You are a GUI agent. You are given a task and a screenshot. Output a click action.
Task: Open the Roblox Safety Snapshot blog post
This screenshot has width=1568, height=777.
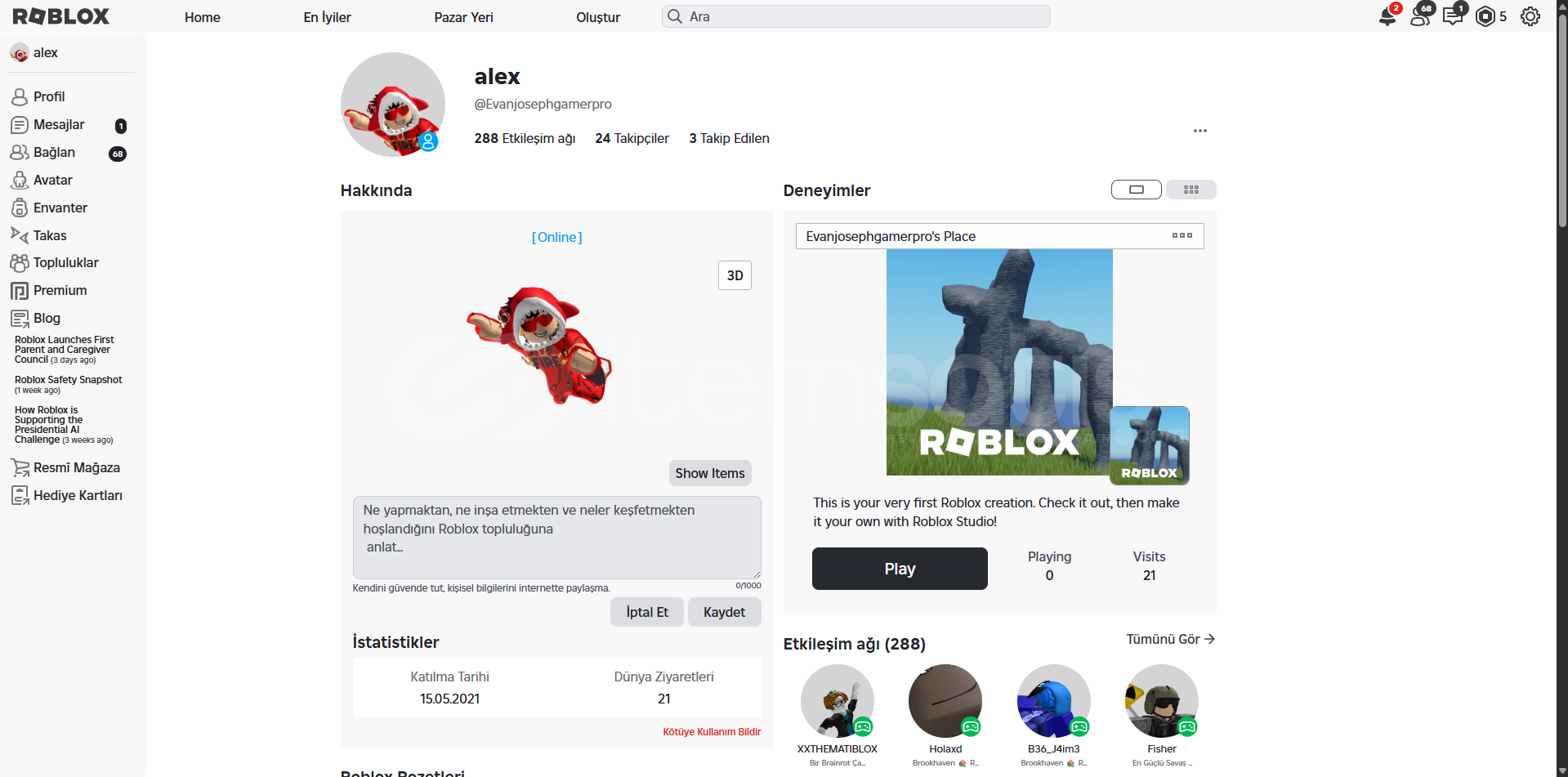click(69, 384)
